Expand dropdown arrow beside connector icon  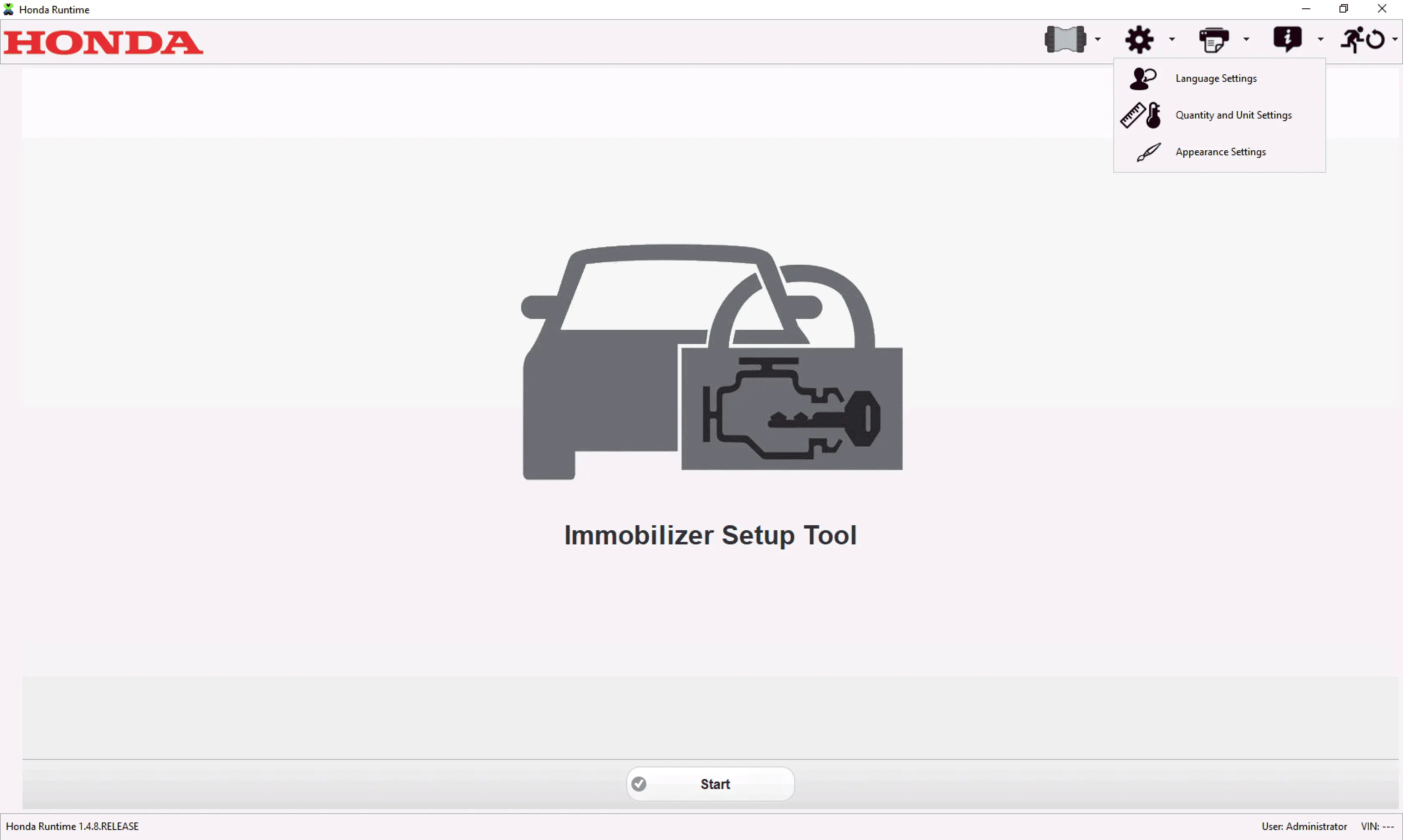[x=1097, y=39]
